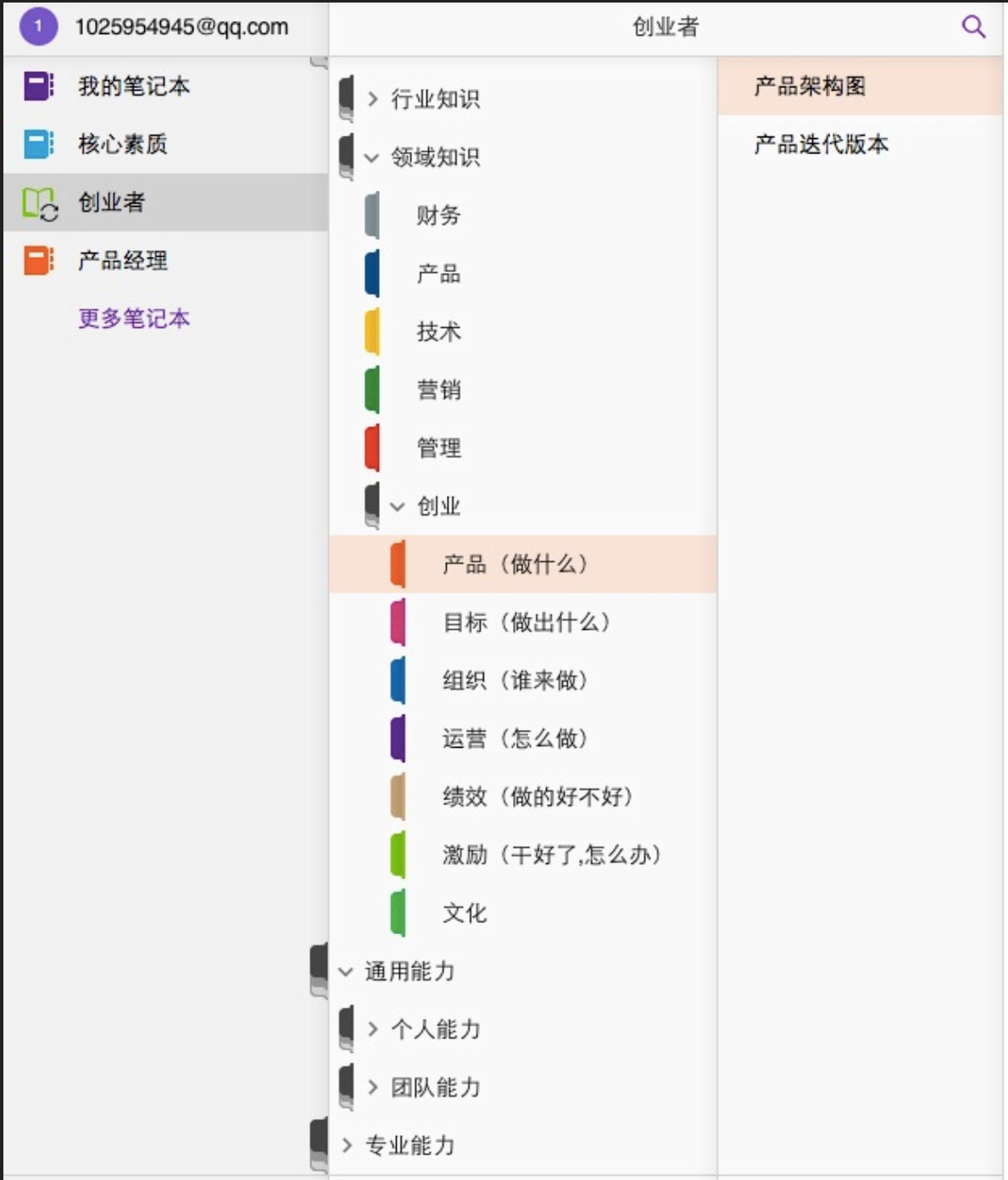Click the purple account avatar icon
Viewport: 1008px width, 1180px height.
point(37,26)
